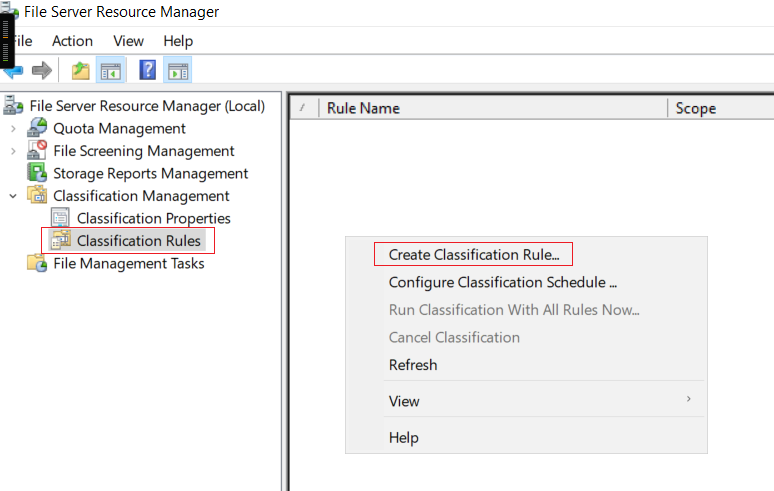Select File Management Tasks in the tree
The image size is (774, 491).
pos(129,264)
